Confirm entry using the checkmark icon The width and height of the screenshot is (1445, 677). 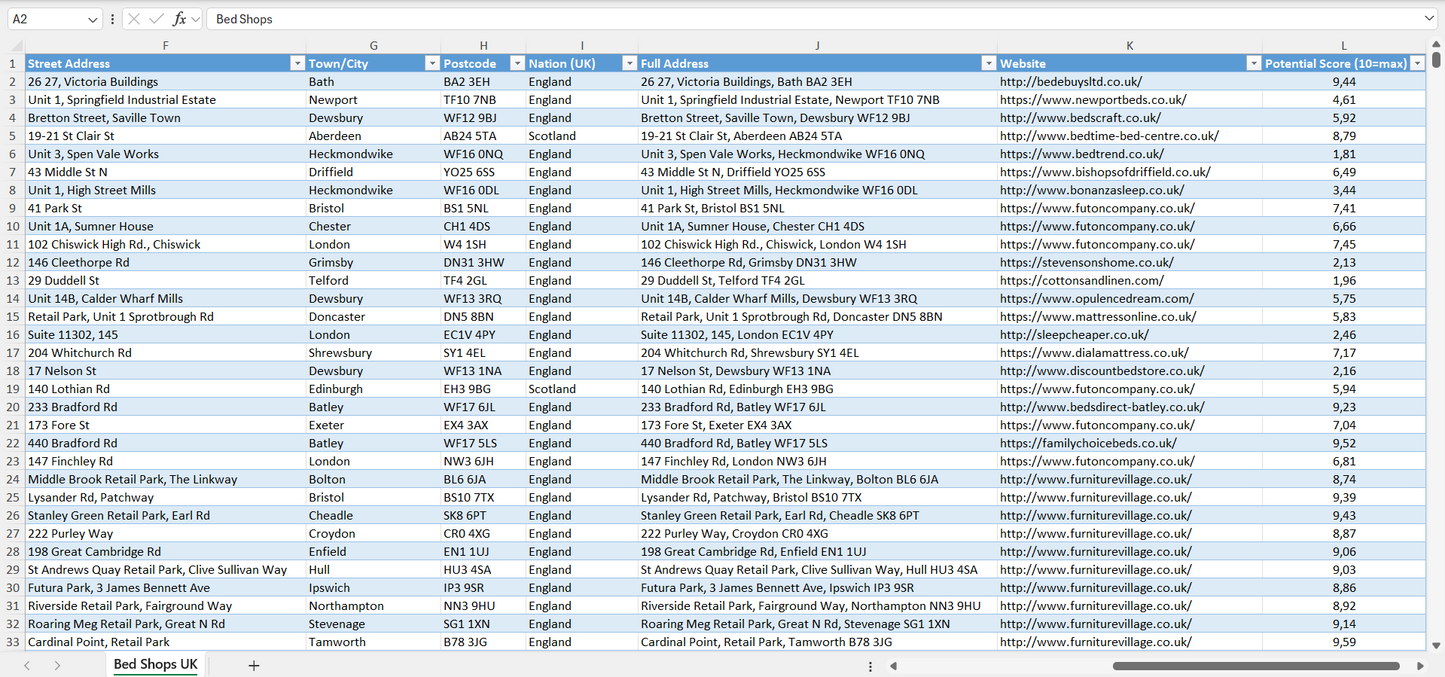[157, 18]
